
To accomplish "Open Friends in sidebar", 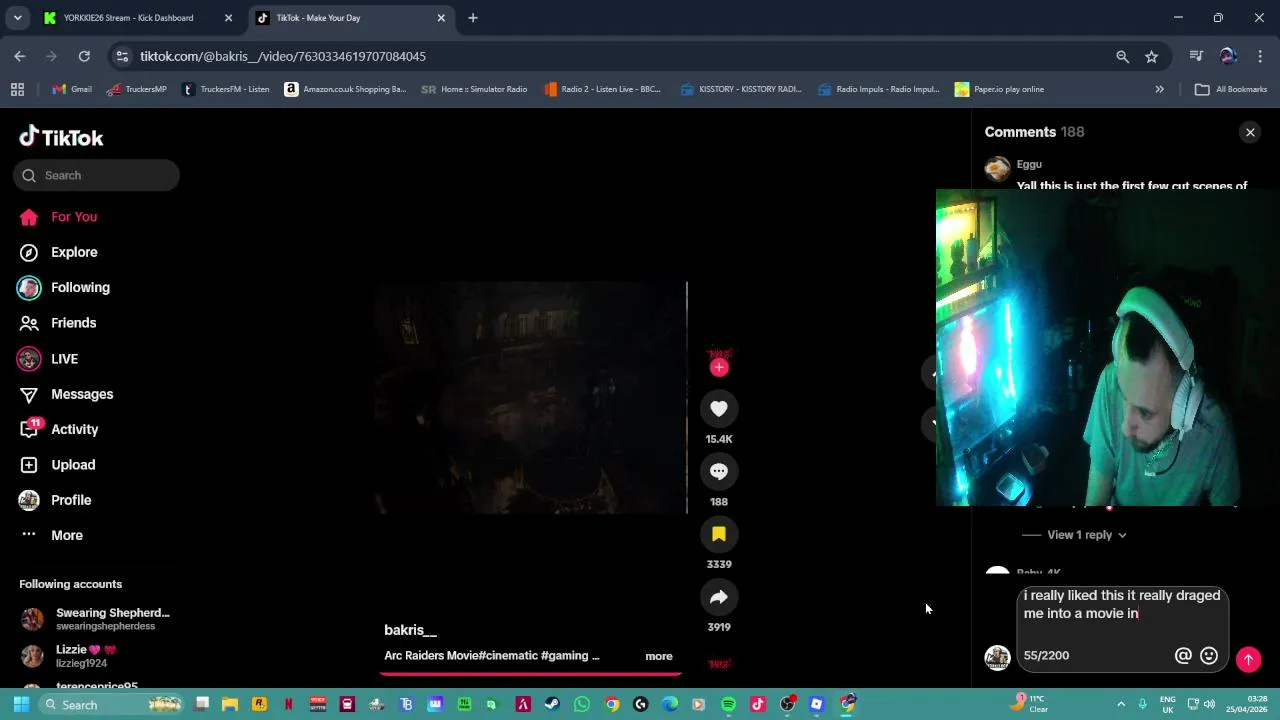I will click(x=73, y=323).
